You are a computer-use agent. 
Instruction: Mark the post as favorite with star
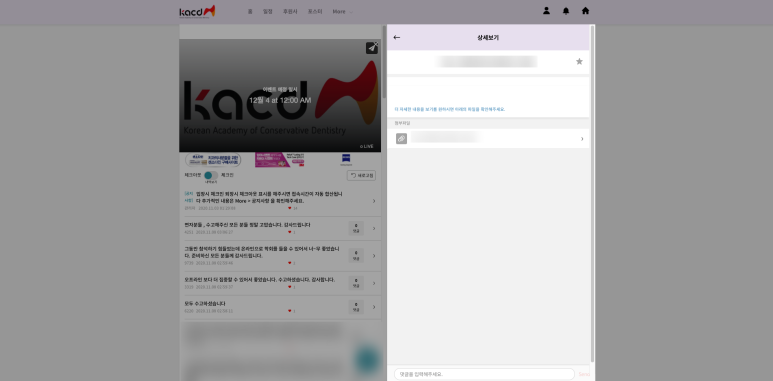point(579,62)
